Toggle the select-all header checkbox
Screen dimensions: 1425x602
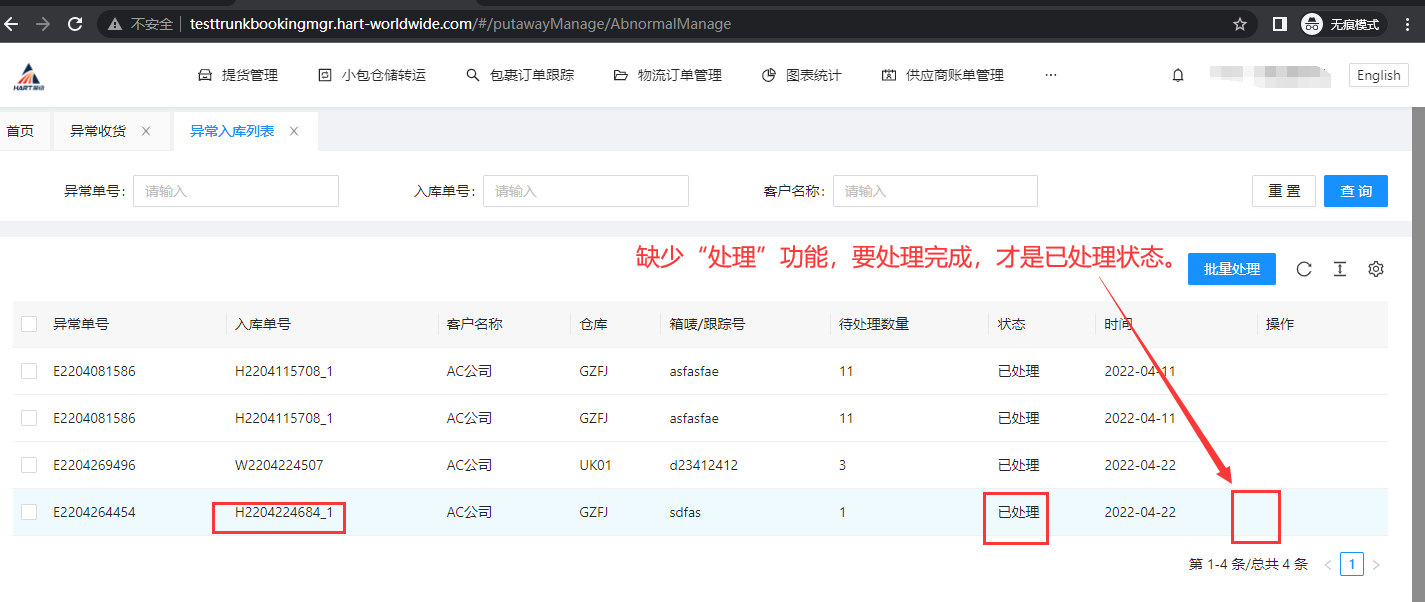[29, 324]
